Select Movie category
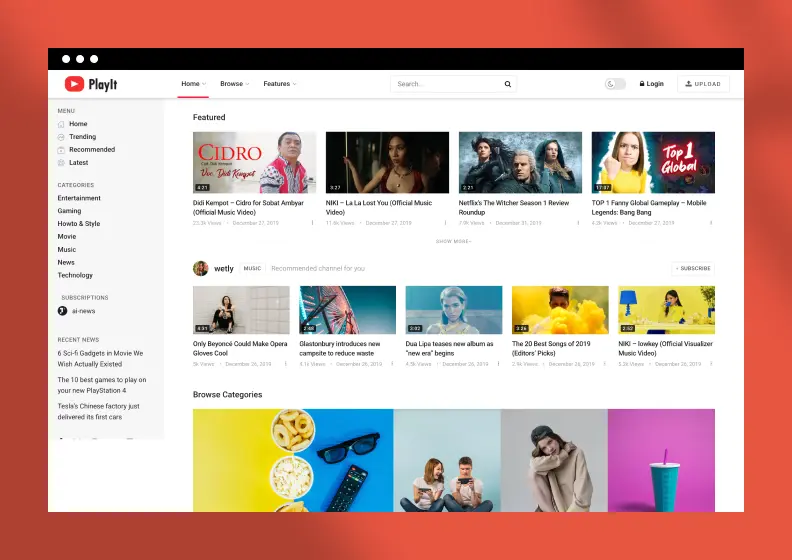The image size is (792, 560). [67, 236]
